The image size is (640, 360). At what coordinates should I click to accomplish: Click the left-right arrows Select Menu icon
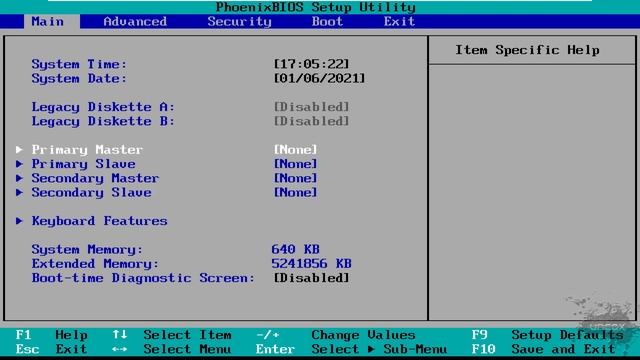click(120, 349)
